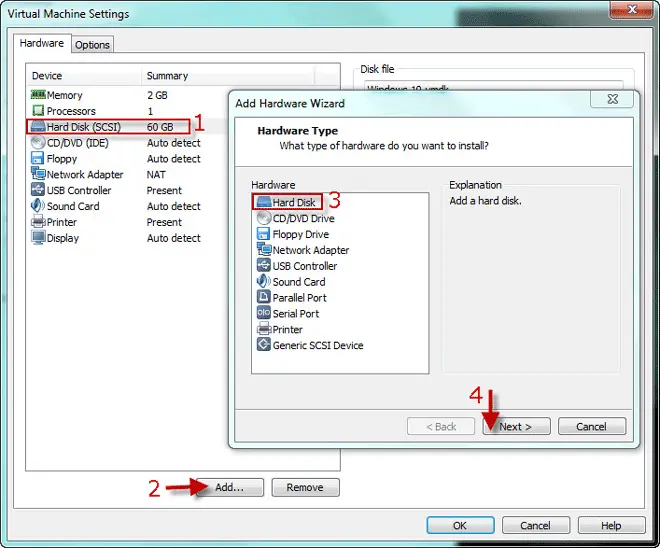Image resolution: width=660 pixels, height=548 pixels.
Task: Select the "Floppy Drive" text row
Action: click(x=301, y=234)
